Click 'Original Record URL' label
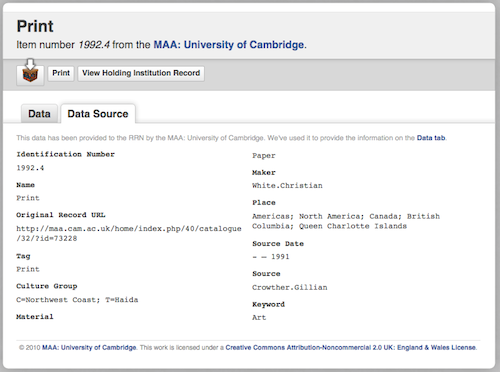Image resolution: width=500 pixels, height=372 pixels. click(x=61, y=215)
